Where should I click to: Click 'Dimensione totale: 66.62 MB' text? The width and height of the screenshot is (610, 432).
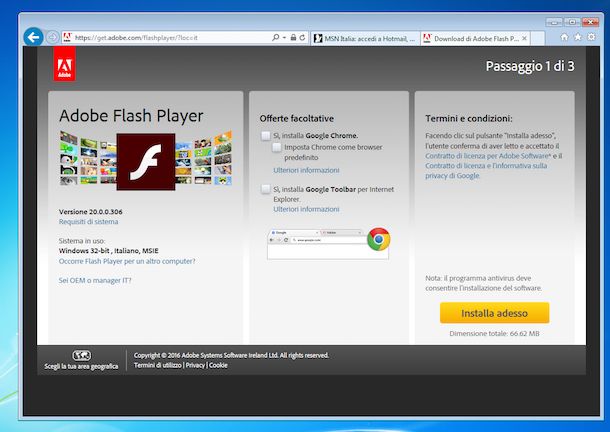tap(494, 334)
